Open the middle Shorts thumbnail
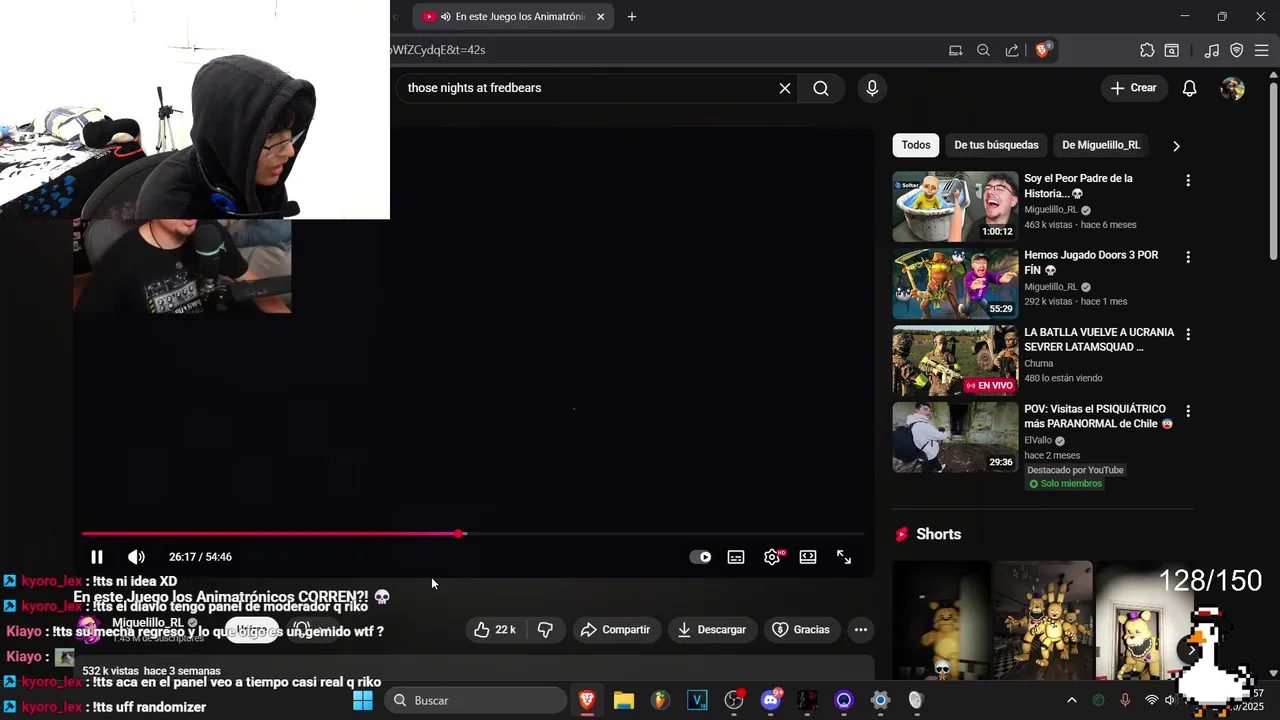1280x720 pixels. pos(1042,620)
